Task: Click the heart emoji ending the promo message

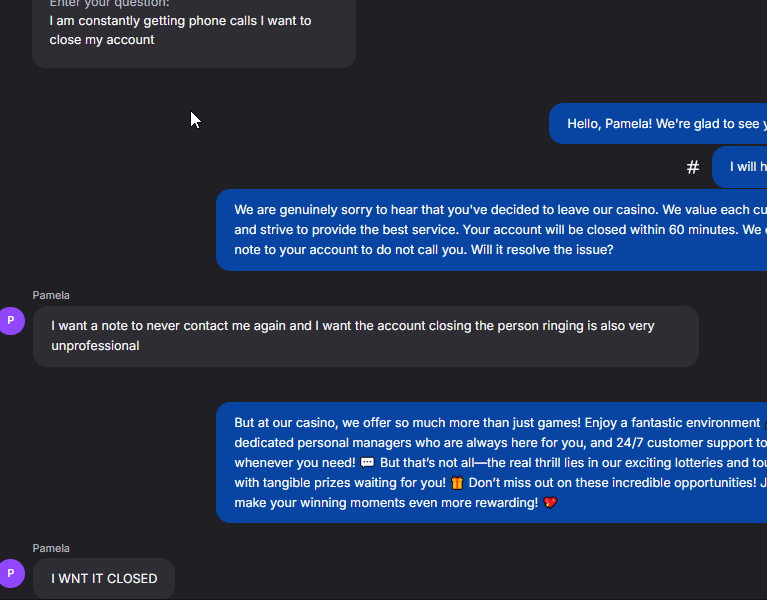Action: pos(550,503)
